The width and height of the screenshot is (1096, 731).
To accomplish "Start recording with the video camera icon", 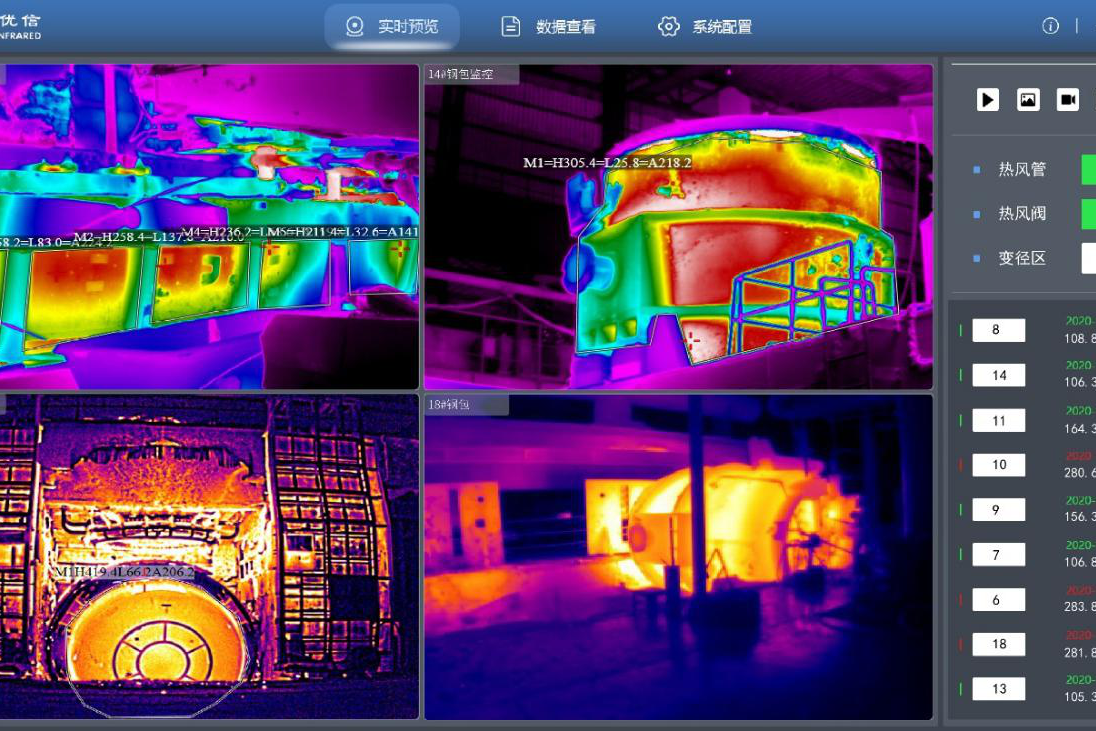I will click(x=1068, y=99).
